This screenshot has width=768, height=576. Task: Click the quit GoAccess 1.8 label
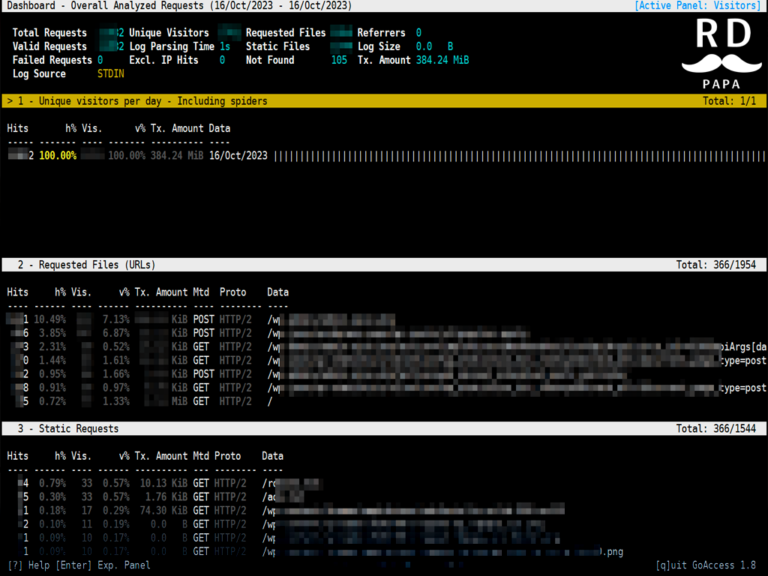707,565
